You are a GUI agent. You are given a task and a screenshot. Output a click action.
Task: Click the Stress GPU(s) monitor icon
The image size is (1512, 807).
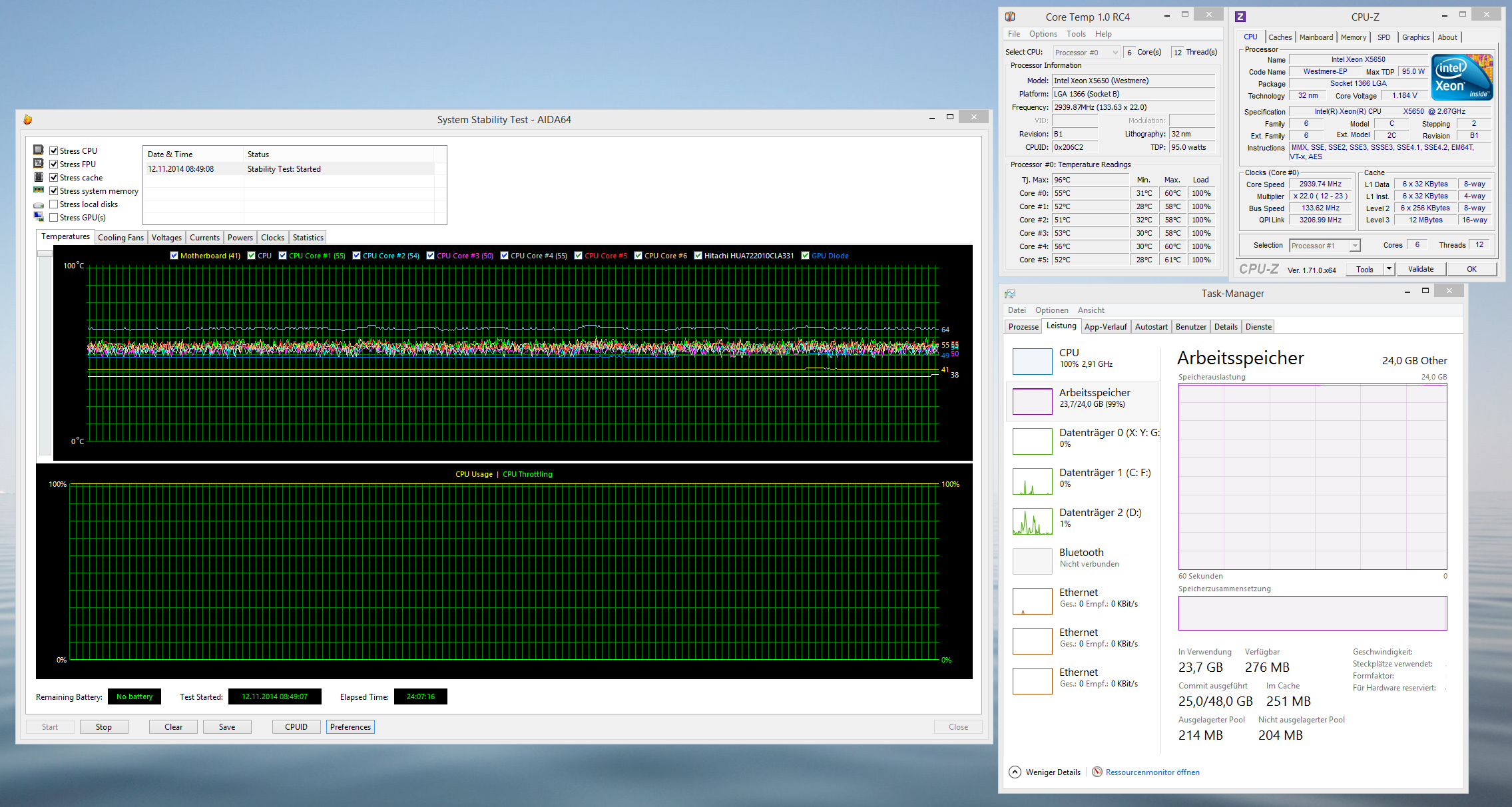(39, 218)
